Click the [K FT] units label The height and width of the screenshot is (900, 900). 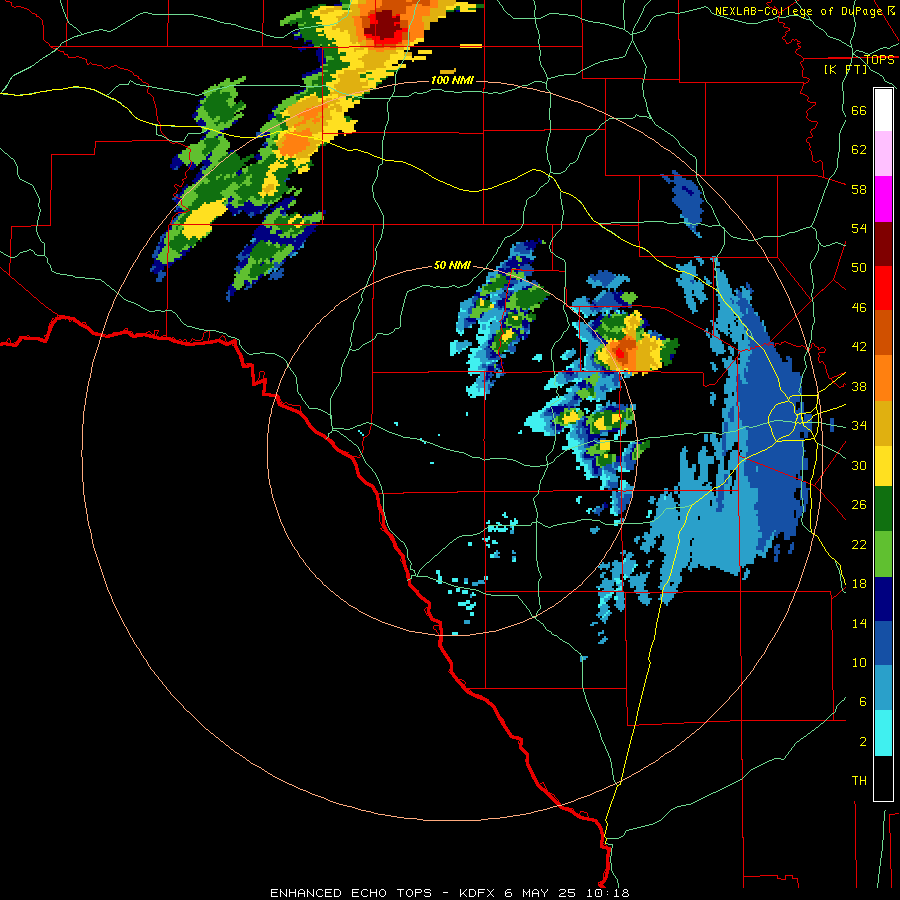coord(845,69)
